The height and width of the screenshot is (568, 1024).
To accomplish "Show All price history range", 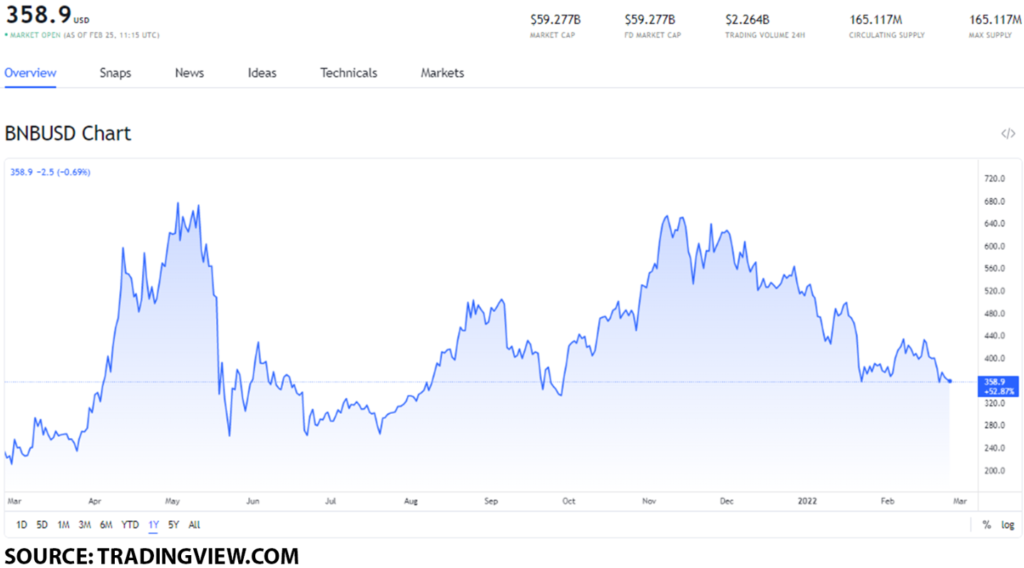I will pos(194,525).
